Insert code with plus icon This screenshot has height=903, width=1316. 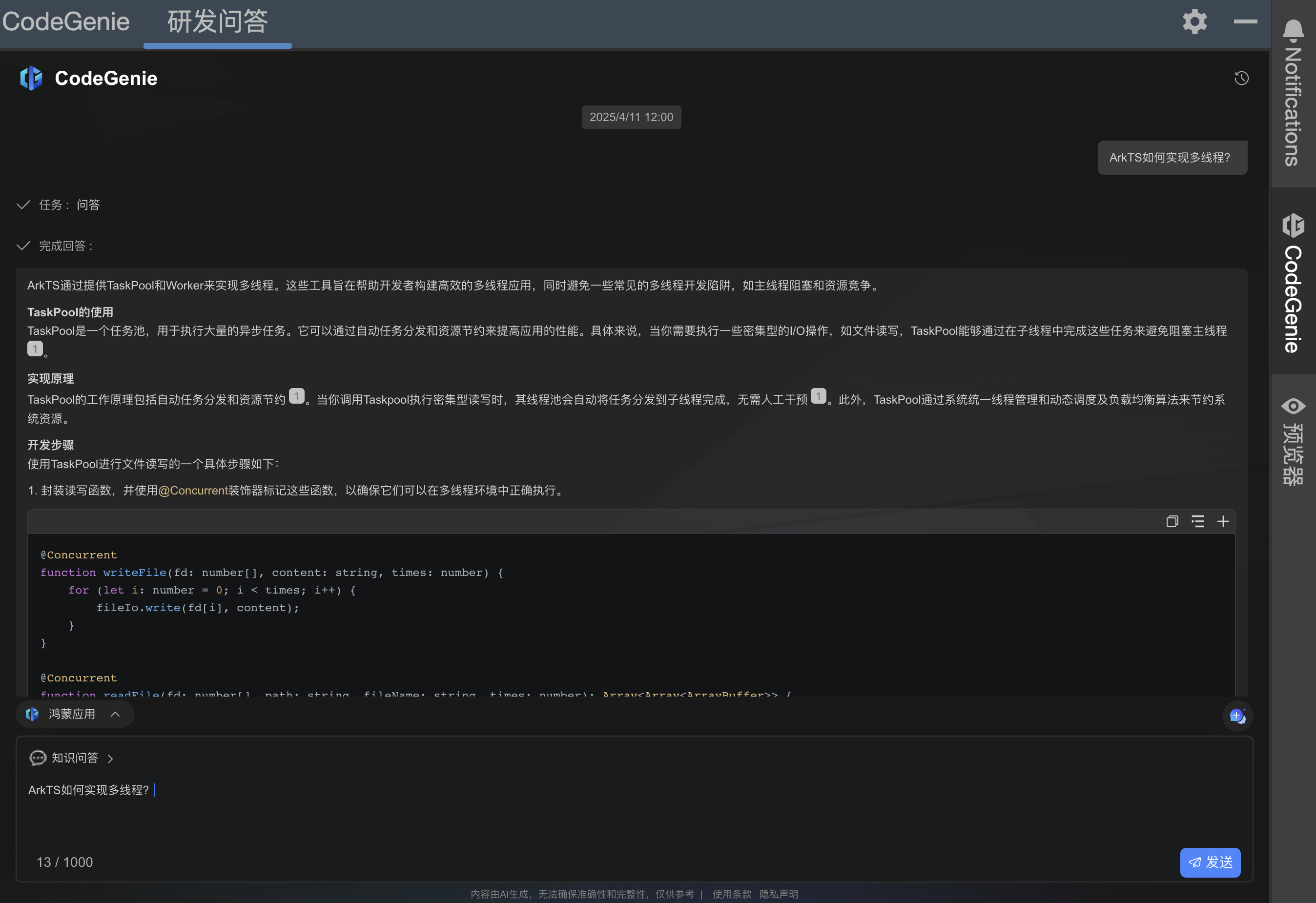(1223, 521)
